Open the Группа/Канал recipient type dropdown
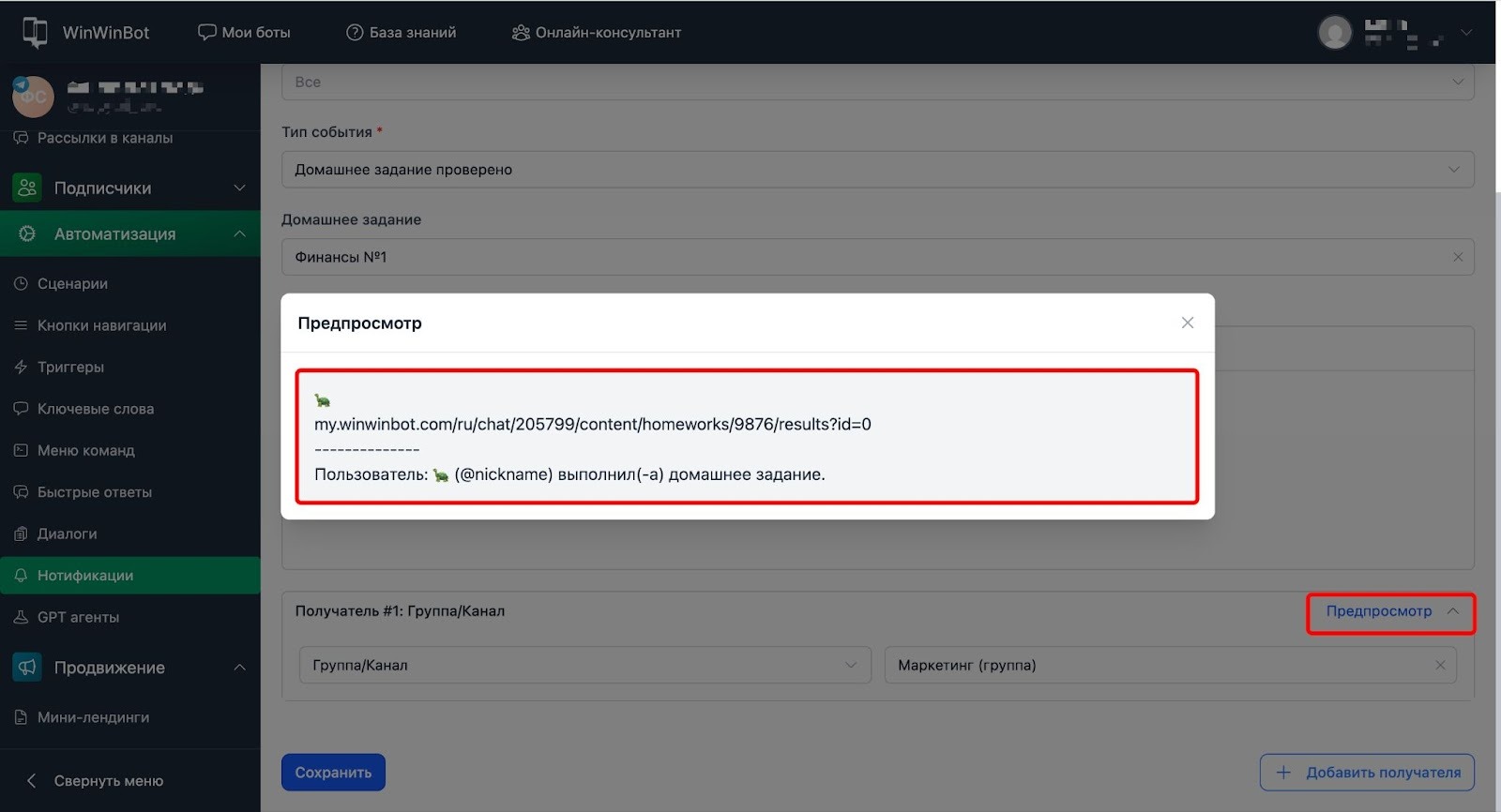Screen dimensions: 1501x812 click(x=584, y=665)
